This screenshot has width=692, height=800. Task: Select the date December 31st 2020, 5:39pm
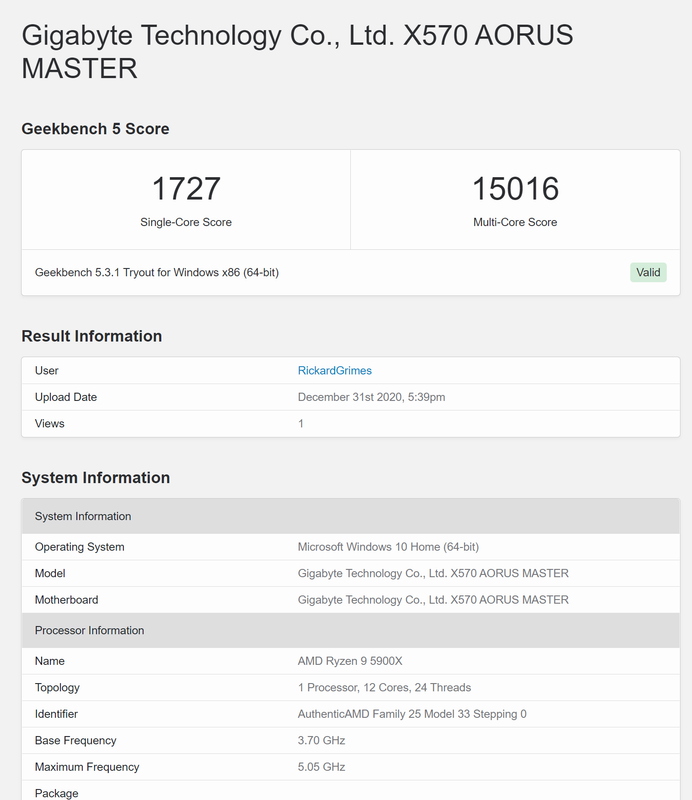point(372,397)
